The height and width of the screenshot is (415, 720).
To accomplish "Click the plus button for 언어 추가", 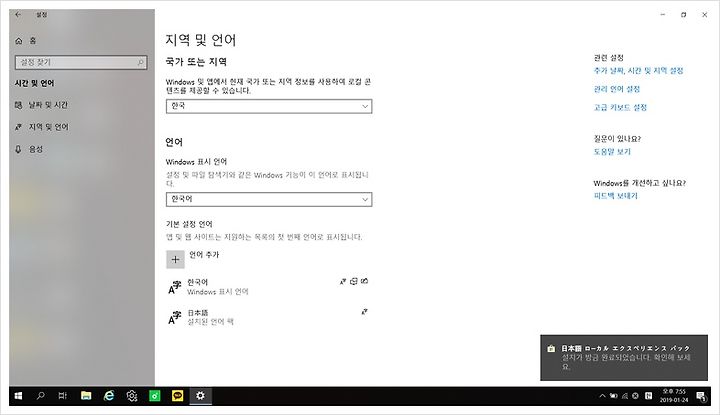I will 175,259.
